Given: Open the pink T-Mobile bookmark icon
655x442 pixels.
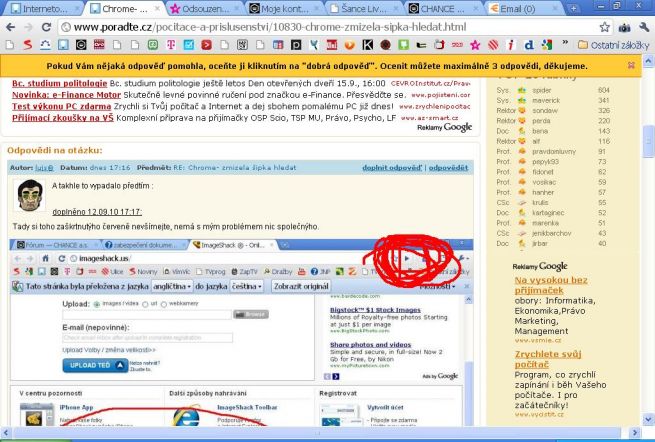Looking at the screenshot, I should point(171,45).
